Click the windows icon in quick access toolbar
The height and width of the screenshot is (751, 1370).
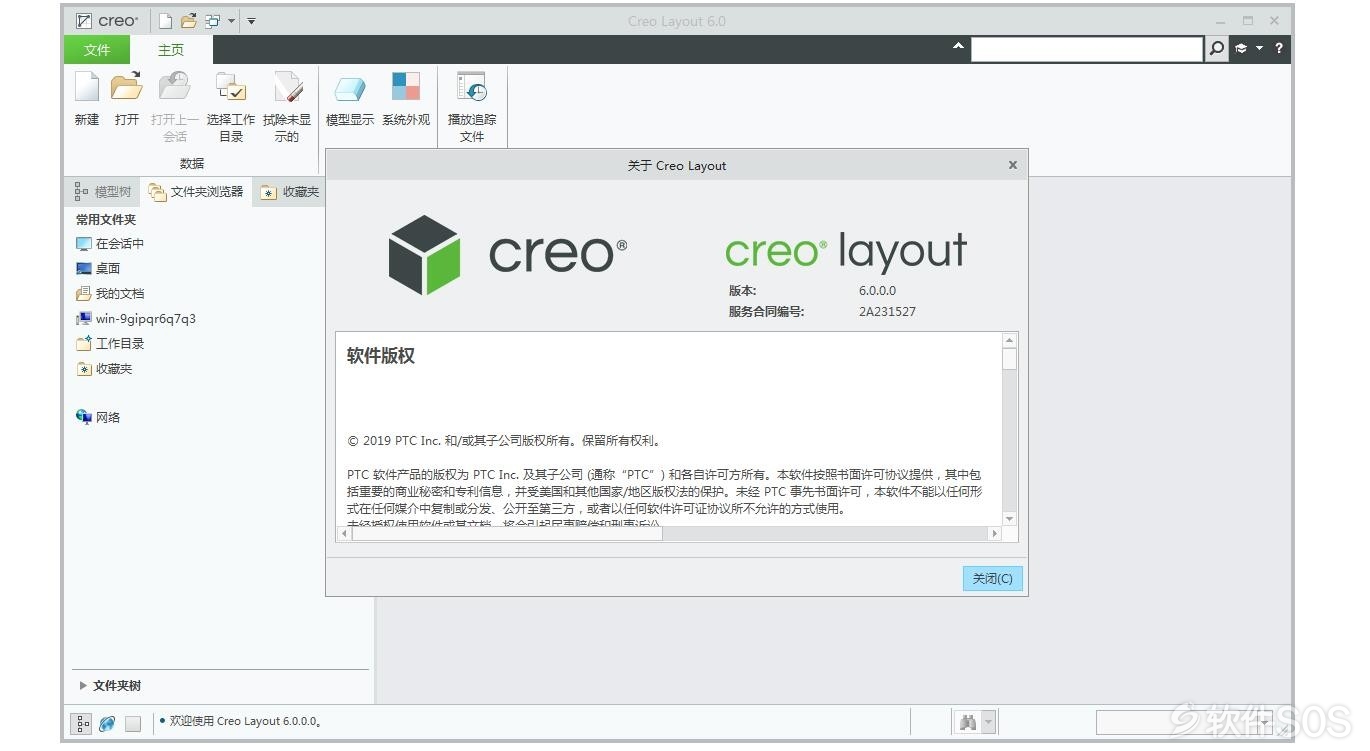(x=212, y=21)
